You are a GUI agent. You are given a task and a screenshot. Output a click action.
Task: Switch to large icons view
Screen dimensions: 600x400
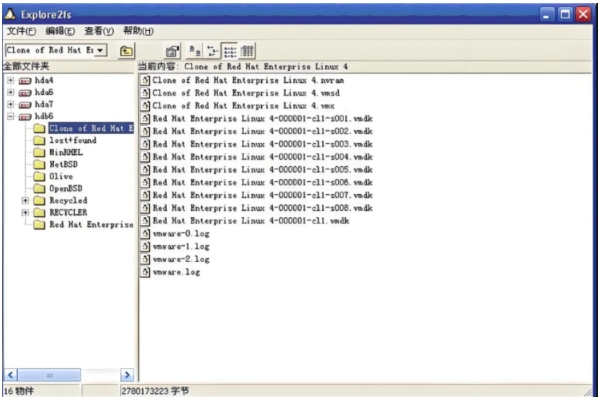tap(197, 50)
